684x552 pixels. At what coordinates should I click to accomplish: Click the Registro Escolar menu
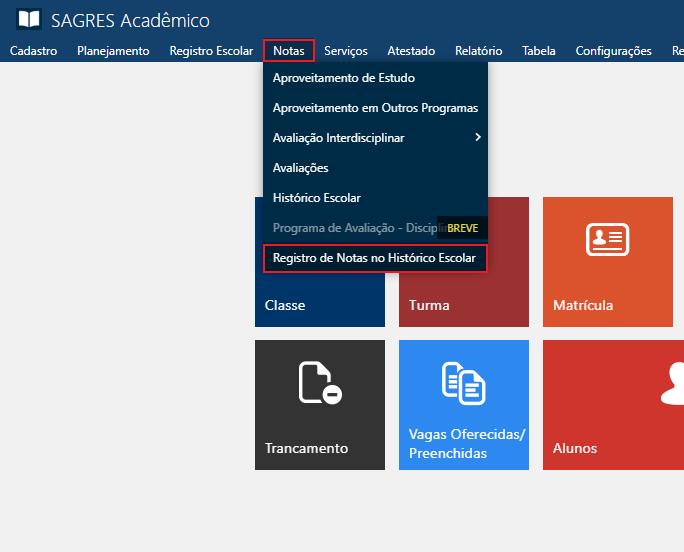211,51
